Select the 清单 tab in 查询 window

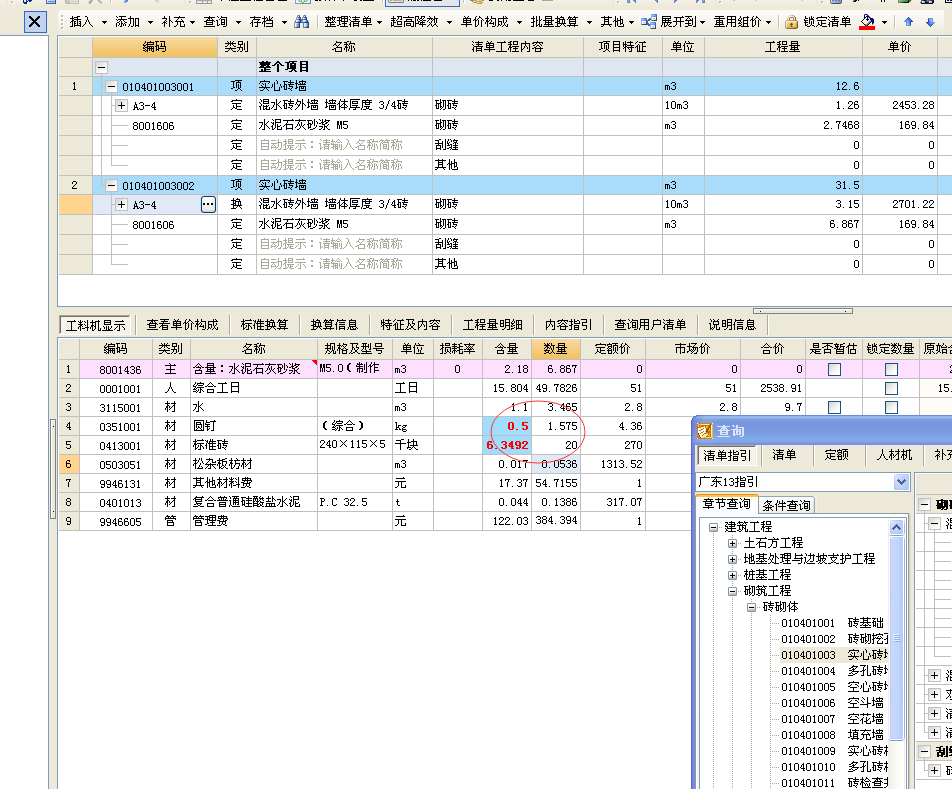tap(784, 455)
